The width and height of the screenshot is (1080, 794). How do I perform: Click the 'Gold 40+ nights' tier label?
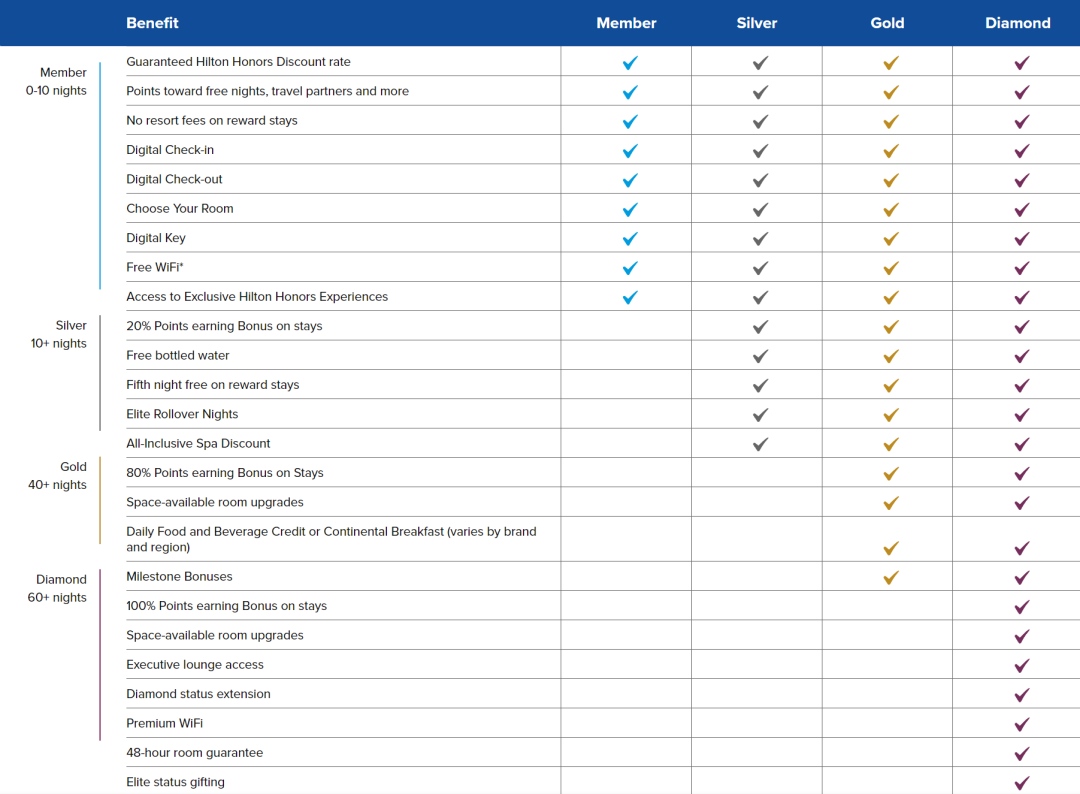pos(58,475)
